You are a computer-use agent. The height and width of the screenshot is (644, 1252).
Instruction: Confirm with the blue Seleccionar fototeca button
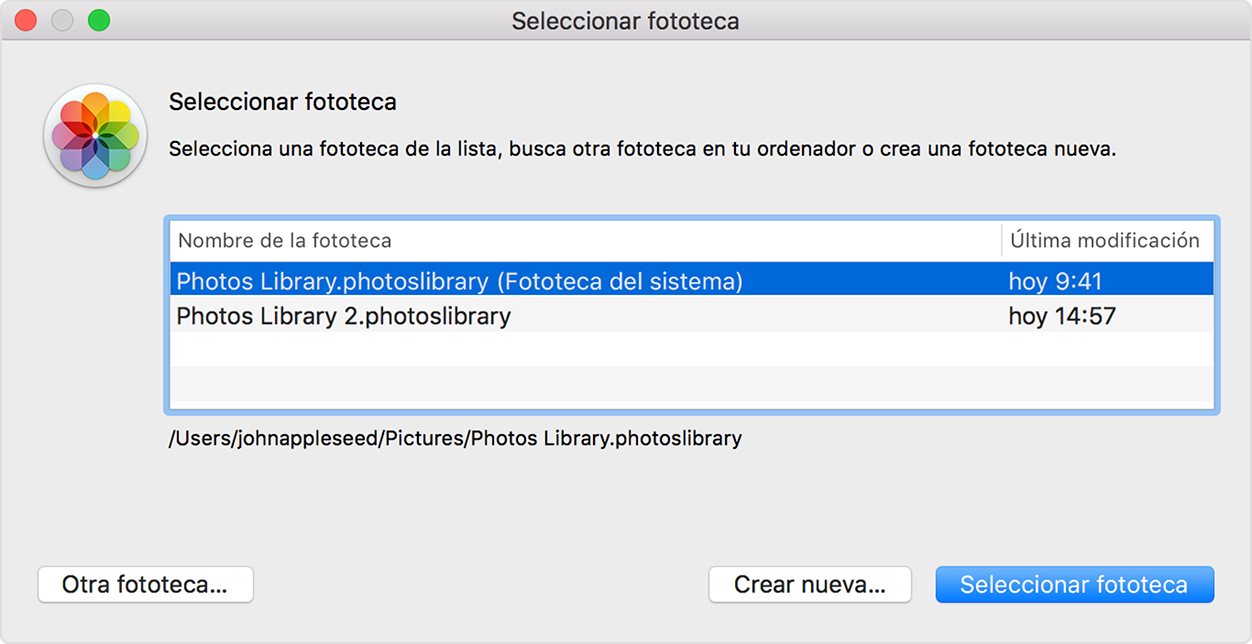(1074, 585)
